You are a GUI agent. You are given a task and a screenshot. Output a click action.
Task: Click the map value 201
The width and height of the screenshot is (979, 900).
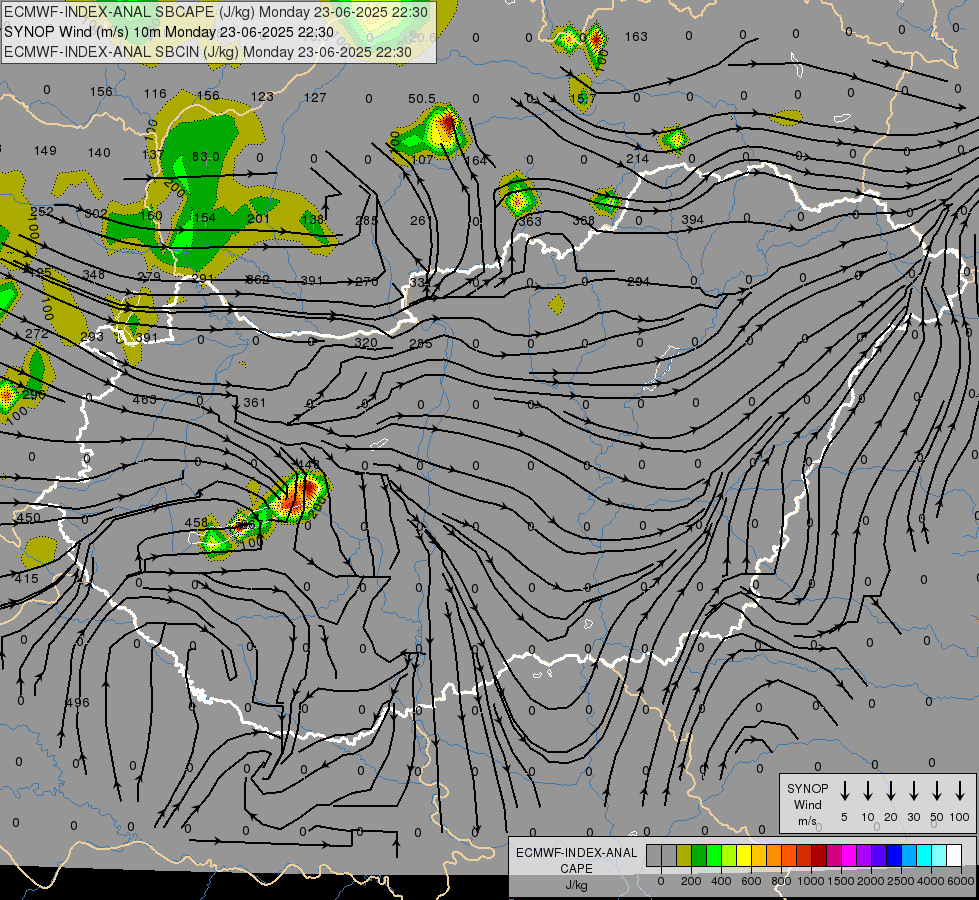[258, 218]
